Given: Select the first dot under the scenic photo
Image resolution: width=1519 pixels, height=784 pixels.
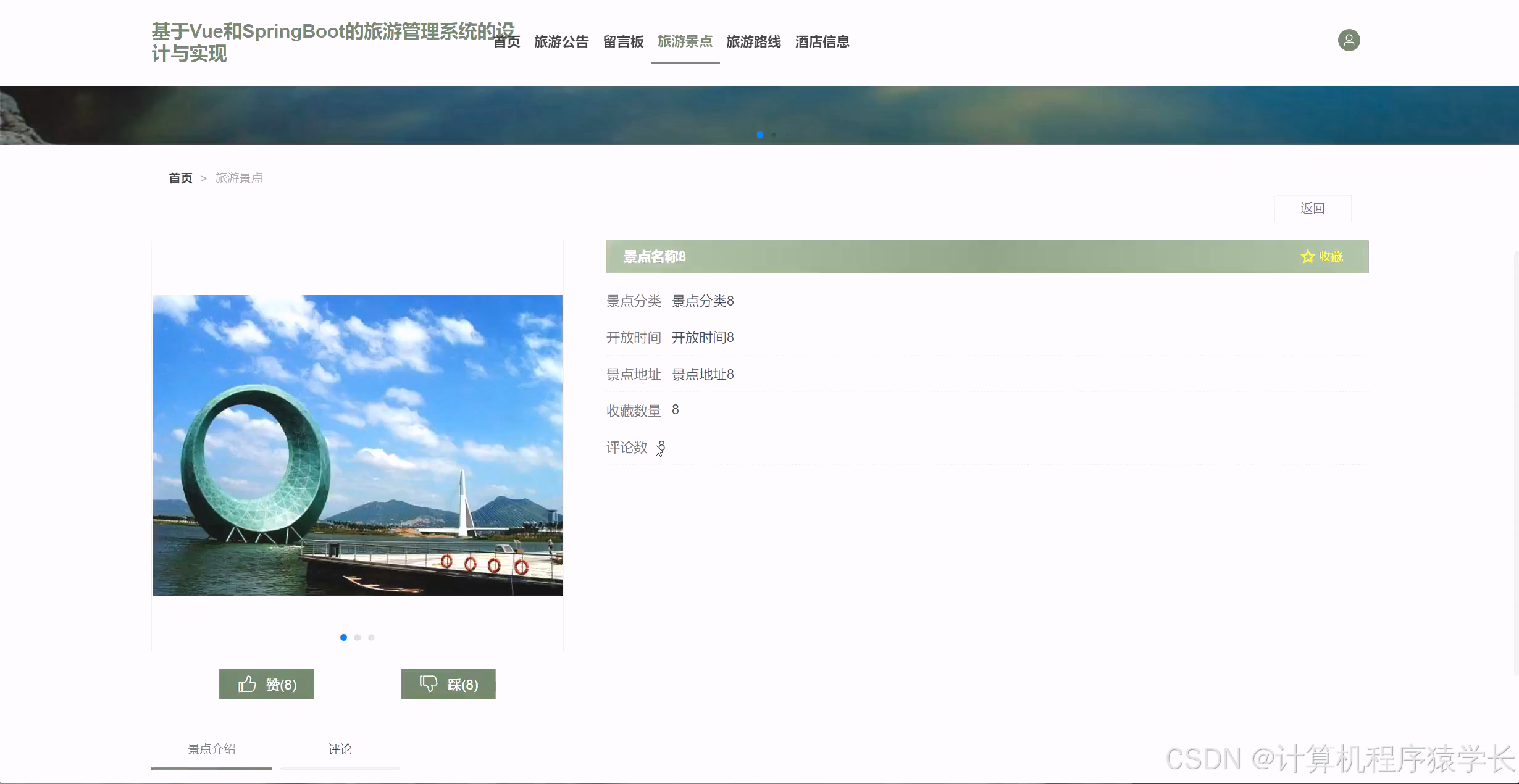Looking at the screenshot, I should 343,637.
